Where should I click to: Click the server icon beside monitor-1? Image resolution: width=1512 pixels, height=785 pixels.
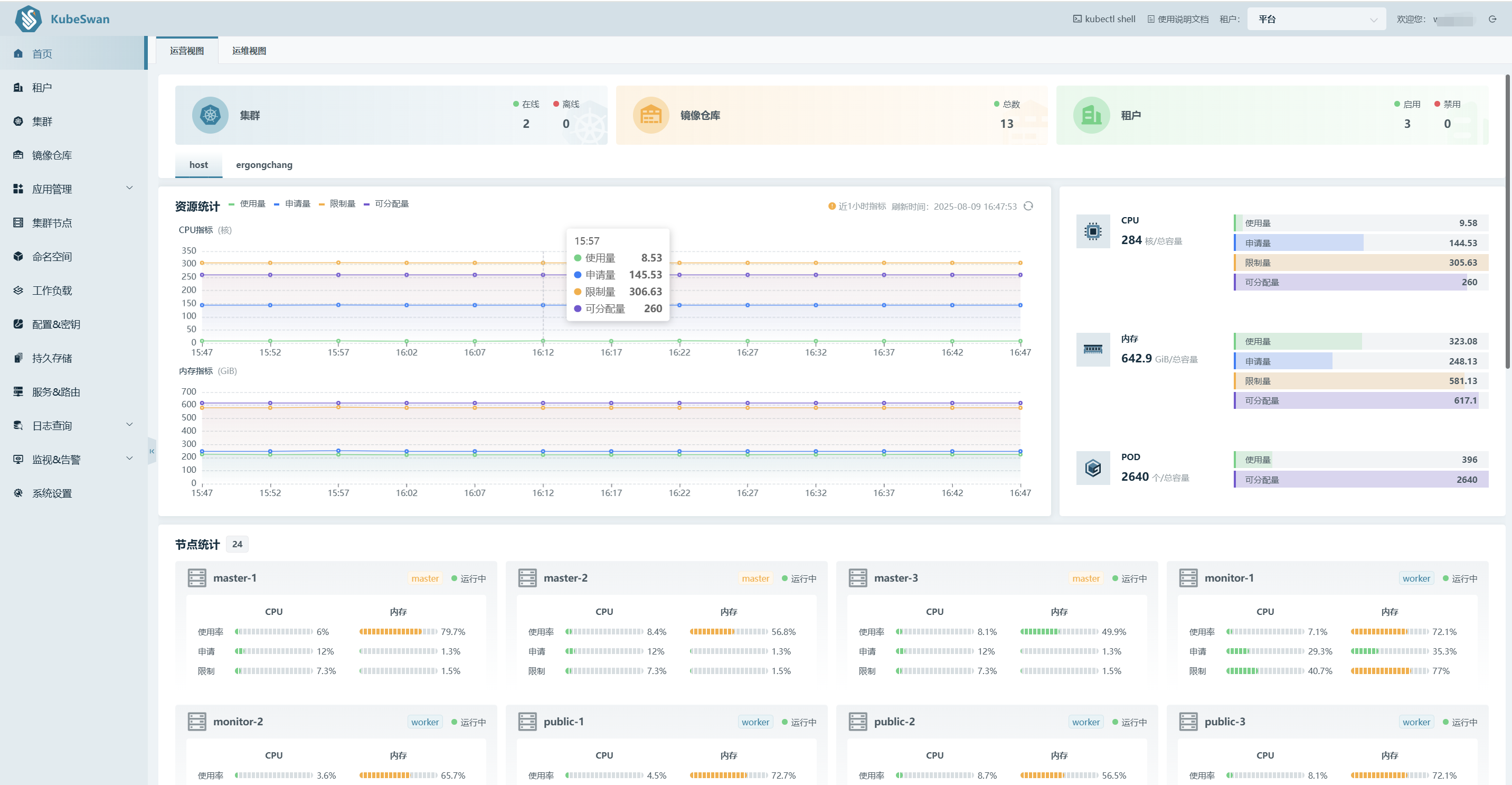point(1188,578)
